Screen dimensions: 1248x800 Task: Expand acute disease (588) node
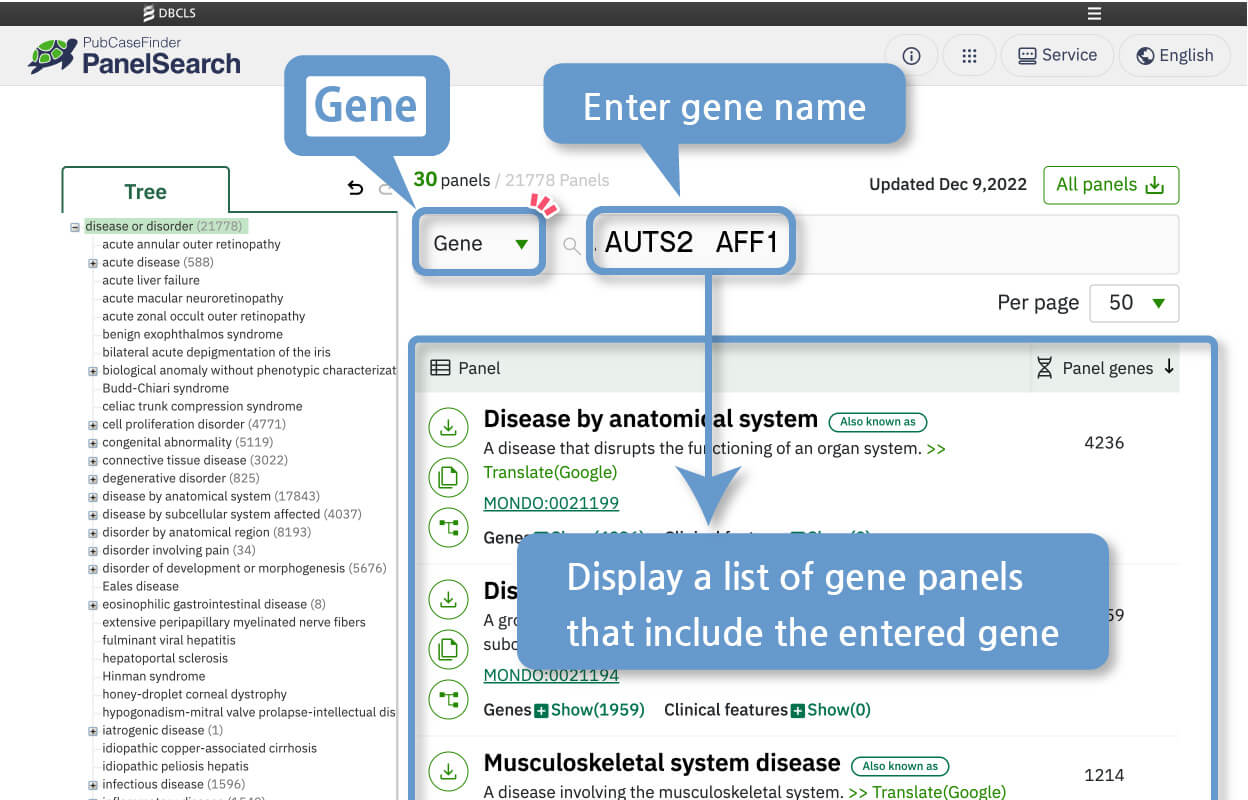pos(93,263)
